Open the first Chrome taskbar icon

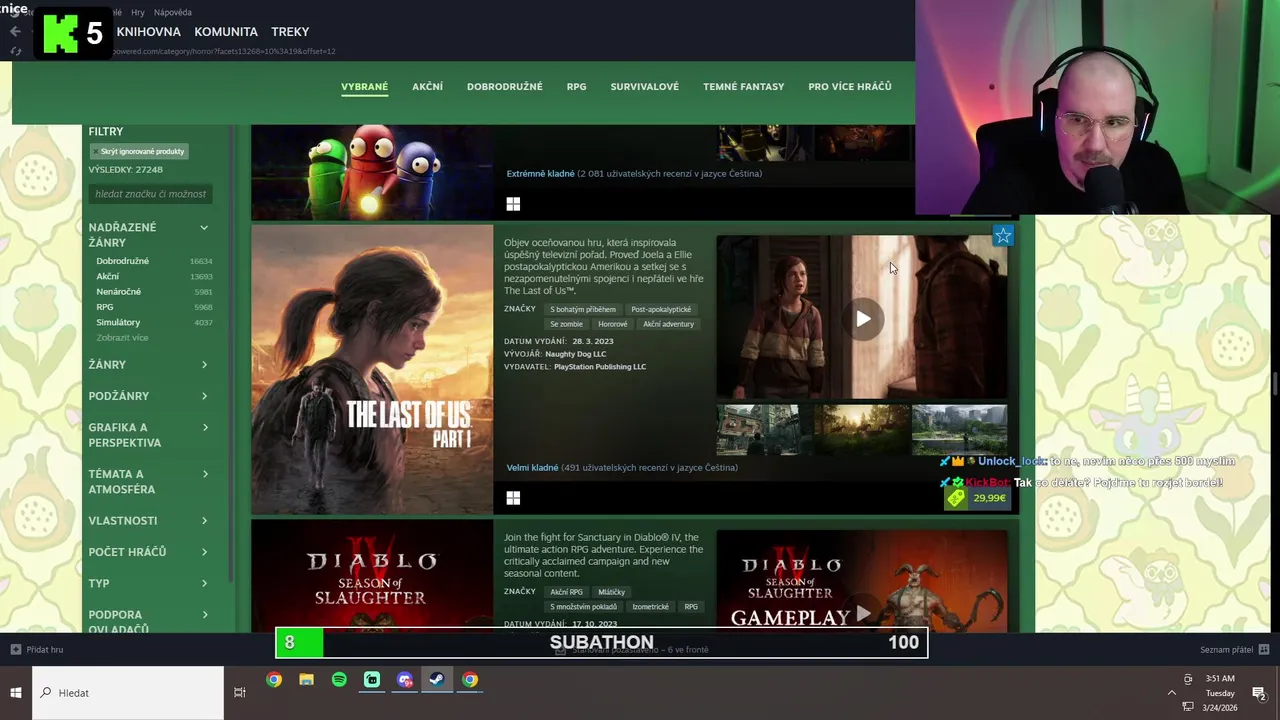[274, 680]
